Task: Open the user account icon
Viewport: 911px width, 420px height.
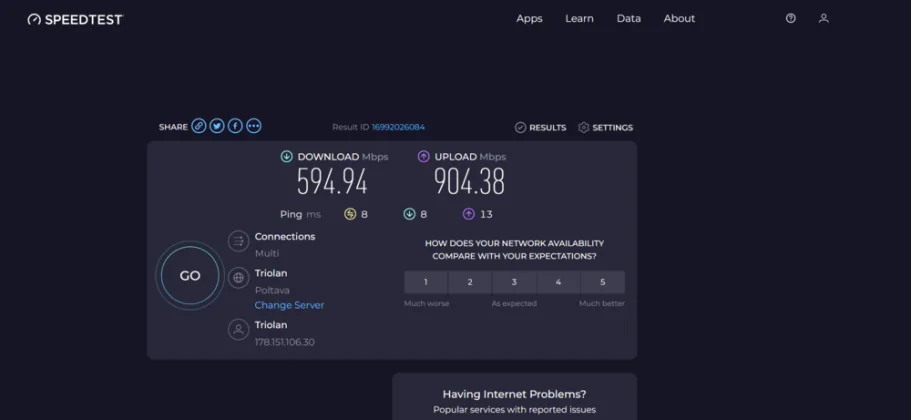Action: click(x=823, y=19)
